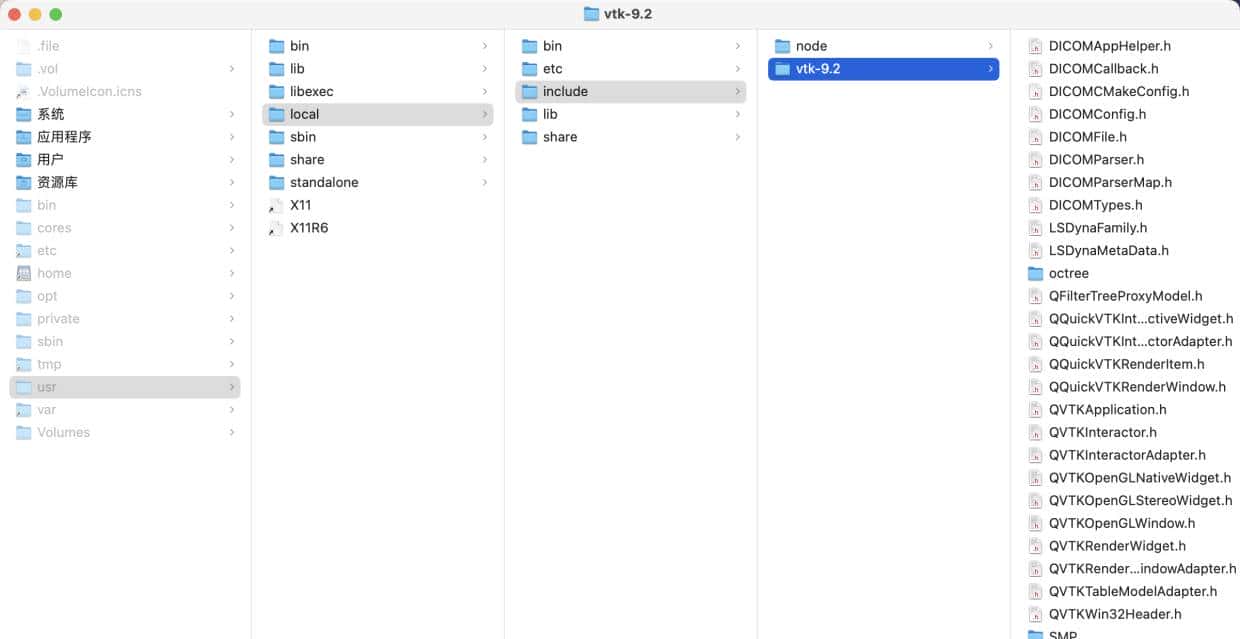Image resolution: width=1240 pixels, height=639 pixels.
Task: Open the LSDynaFamily.h header
Action: pos(1101,228)
